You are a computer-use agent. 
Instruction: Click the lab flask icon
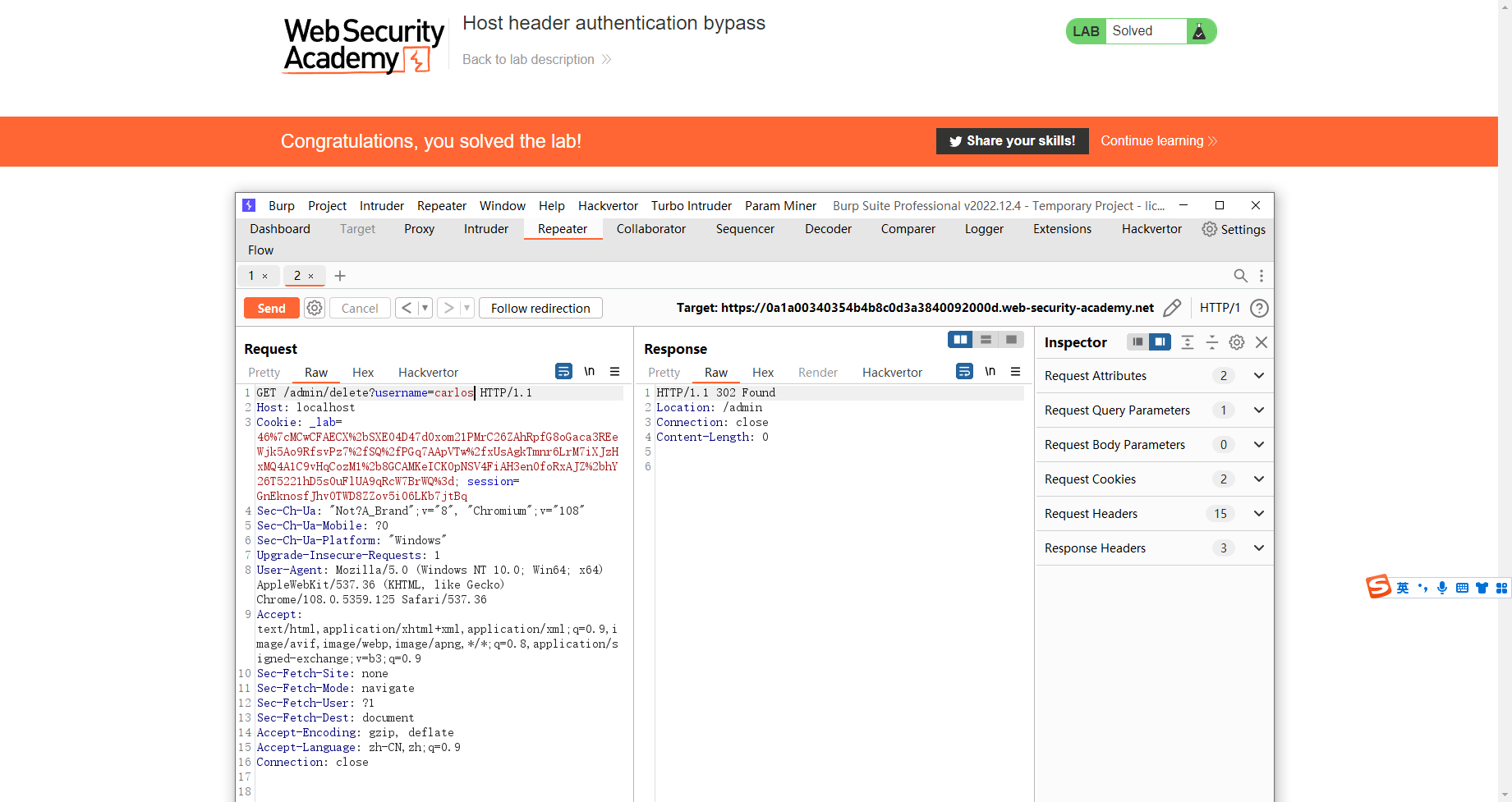tap(1199, 31)
